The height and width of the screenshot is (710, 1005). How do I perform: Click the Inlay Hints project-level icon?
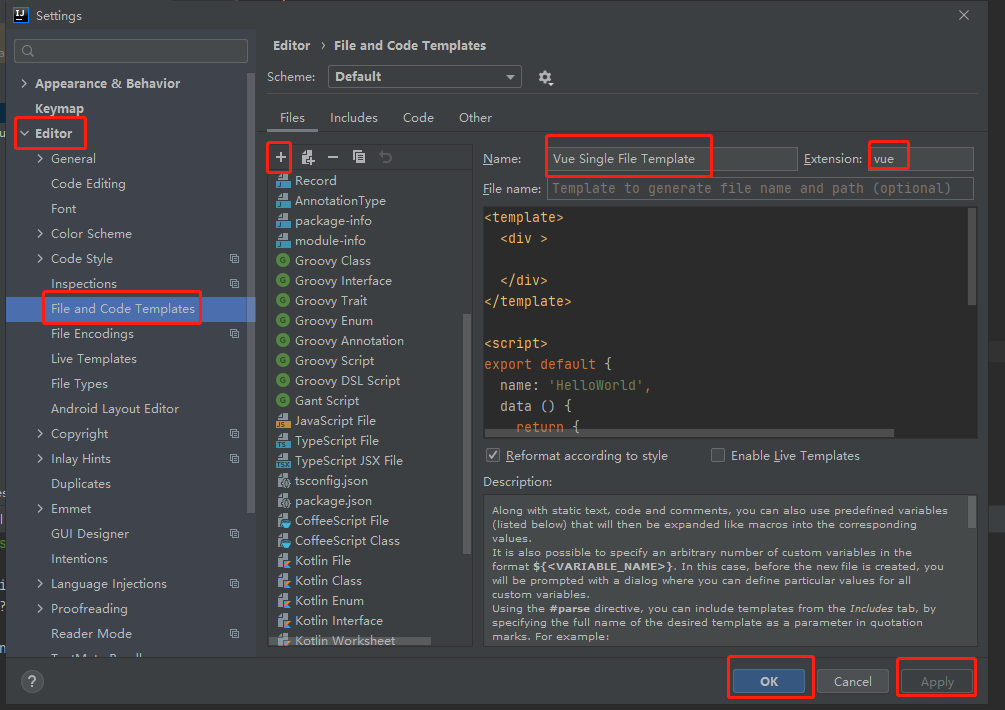coord(235,458)
